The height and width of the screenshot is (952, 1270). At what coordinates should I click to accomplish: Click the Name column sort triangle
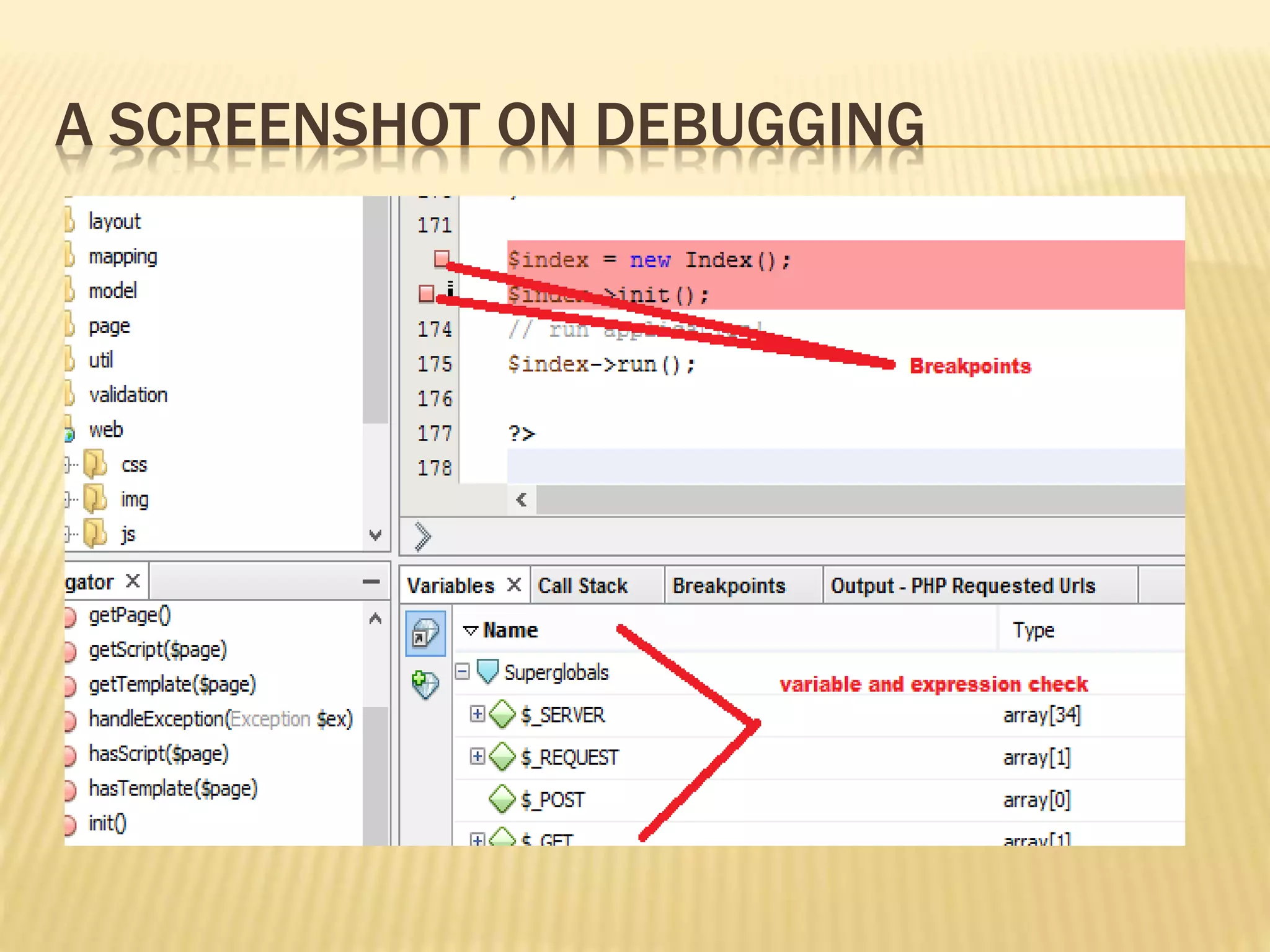[x=471, y=630]
